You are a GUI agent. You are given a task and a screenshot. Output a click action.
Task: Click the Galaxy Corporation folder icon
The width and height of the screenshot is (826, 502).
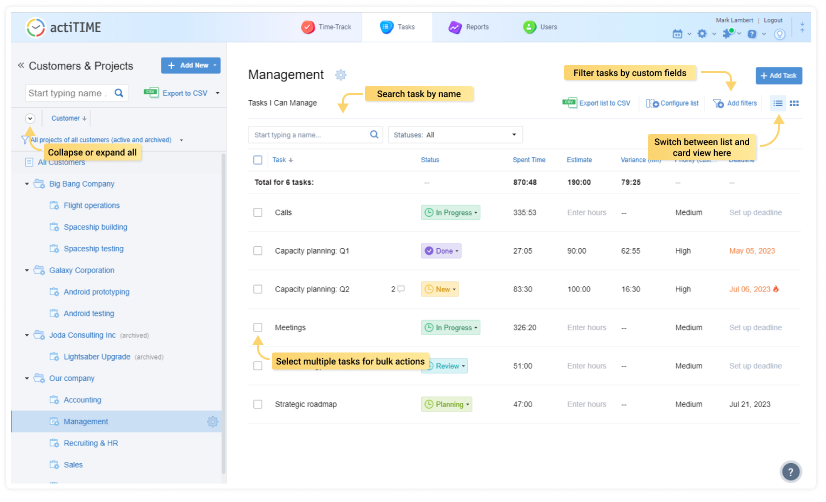(39, 270)
